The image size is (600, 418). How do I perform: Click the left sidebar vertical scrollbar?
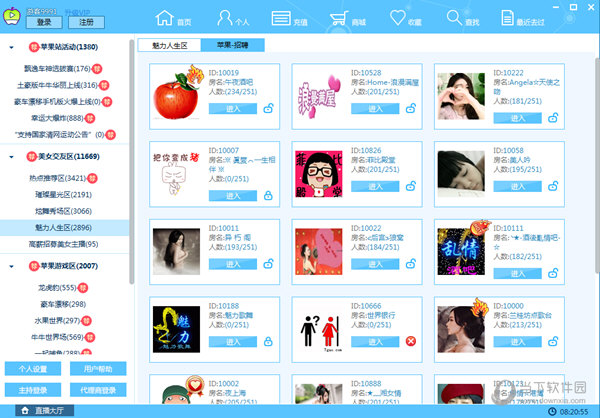pyautogui.click(x=132, y=163)
